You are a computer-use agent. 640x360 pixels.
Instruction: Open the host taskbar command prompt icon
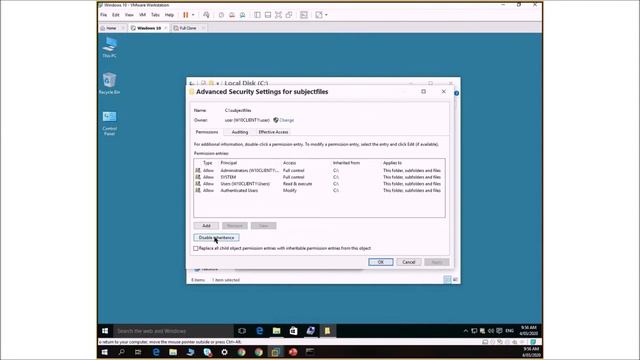(x=310, y=352)
